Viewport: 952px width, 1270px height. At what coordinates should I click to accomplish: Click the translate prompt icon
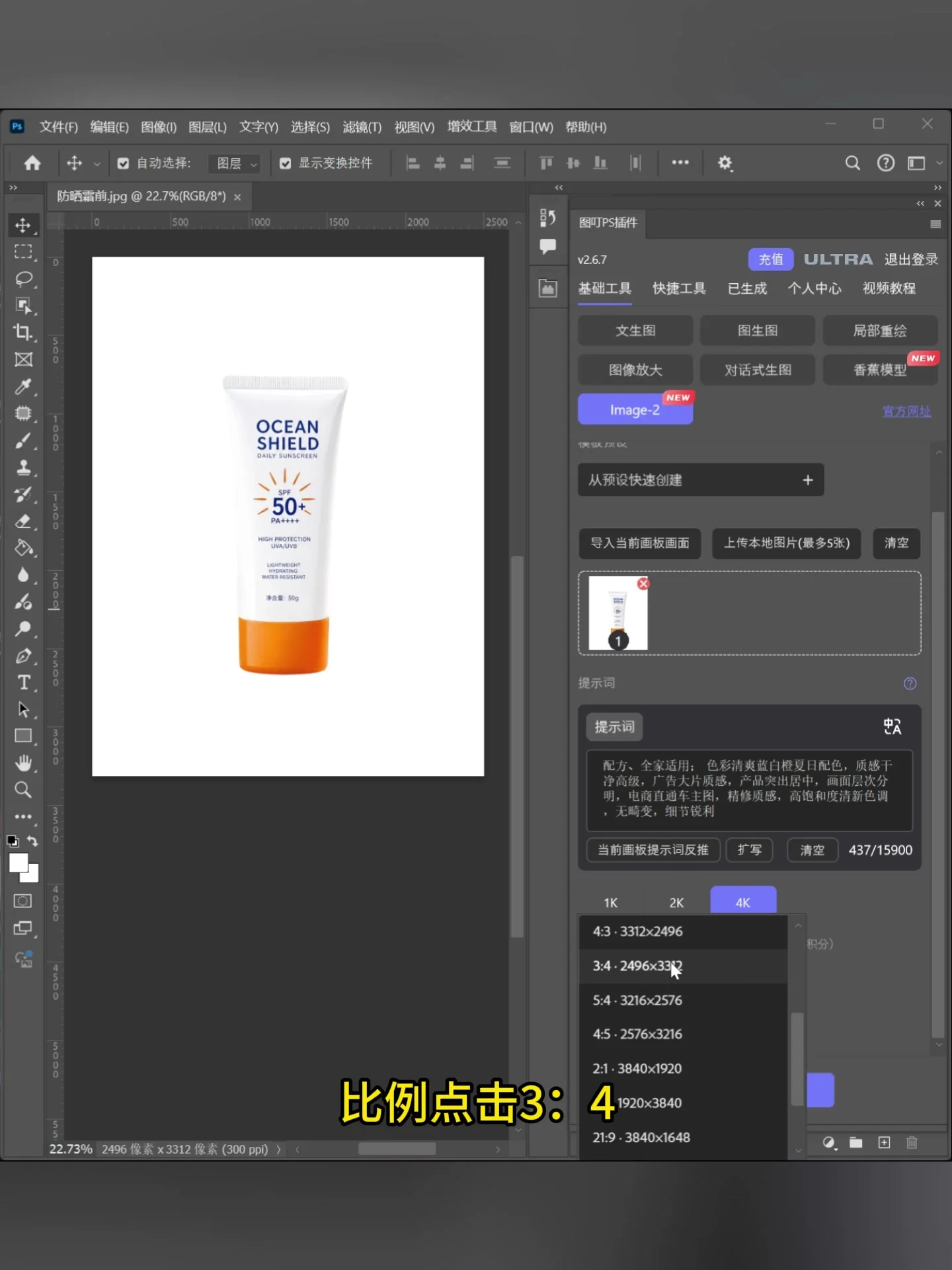(x=892, y=726)
